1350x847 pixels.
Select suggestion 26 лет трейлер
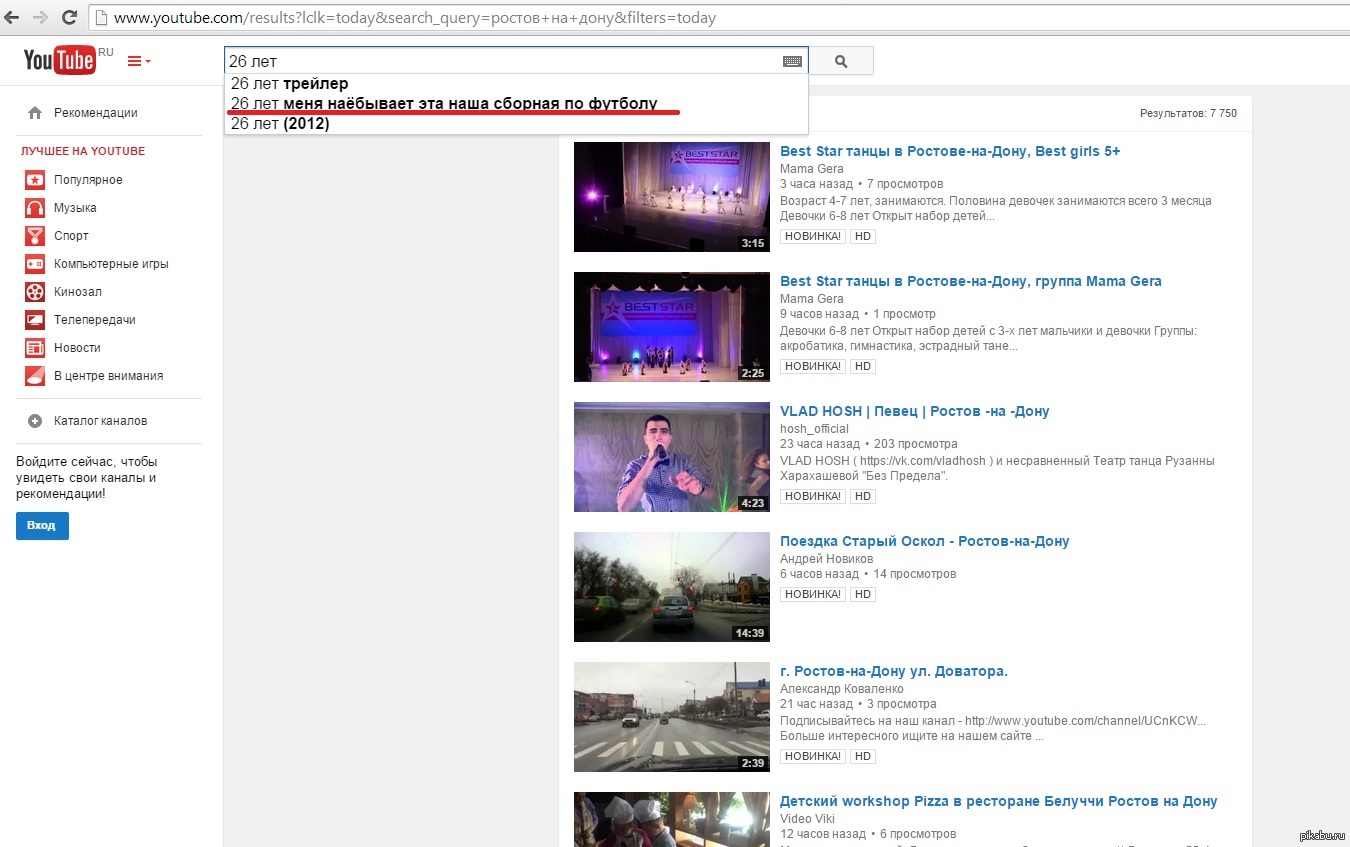(516, 84)
